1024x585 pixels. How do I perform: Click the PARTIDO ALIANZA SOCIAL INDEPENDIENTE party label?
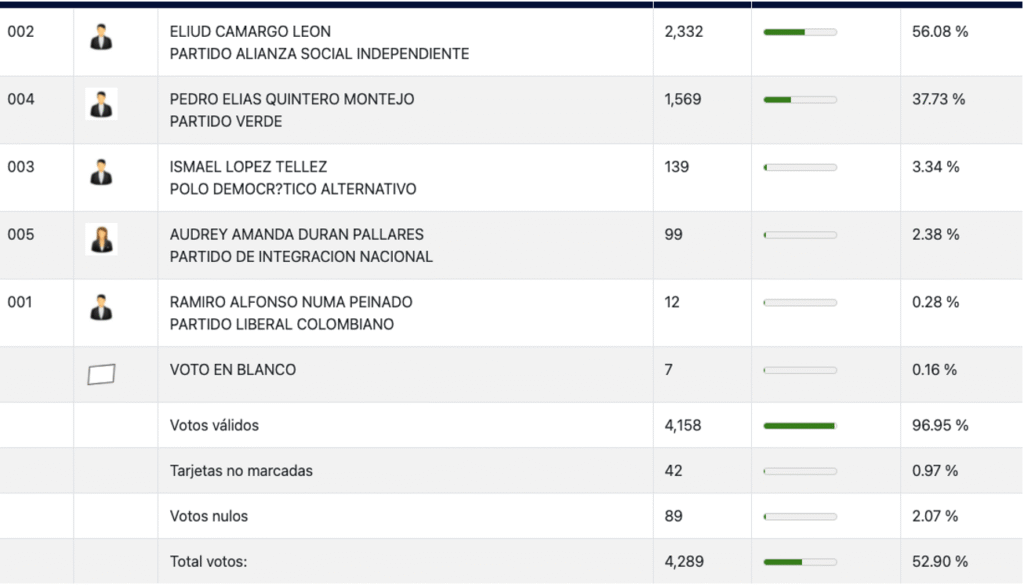pos(319,54)
